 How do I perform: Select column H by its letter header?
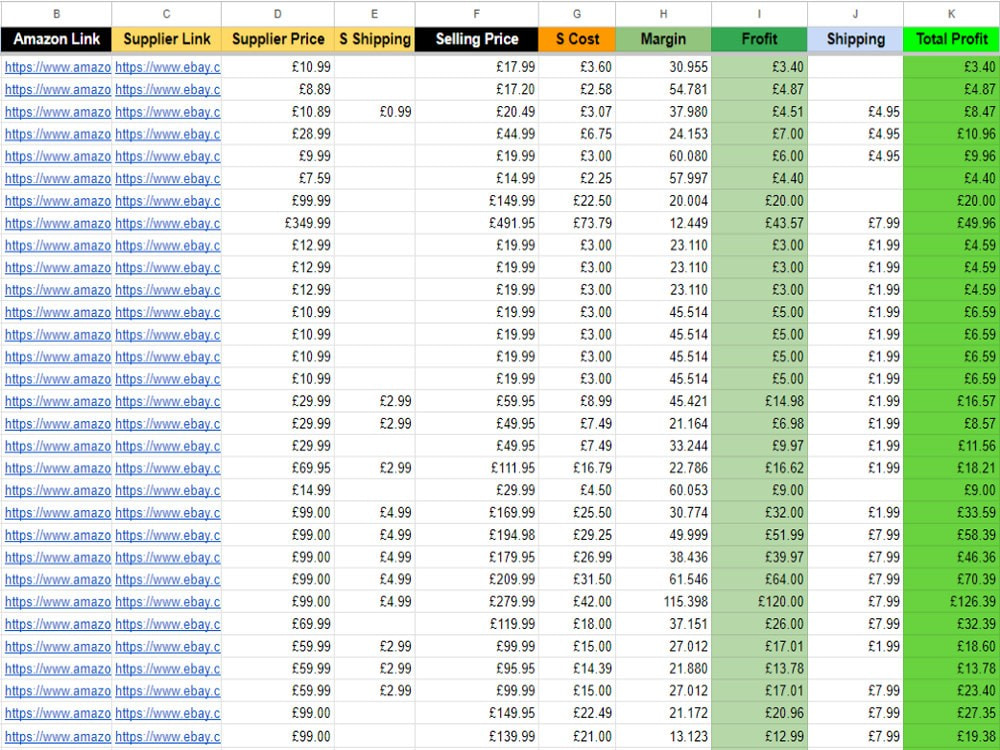pos(663,14)
